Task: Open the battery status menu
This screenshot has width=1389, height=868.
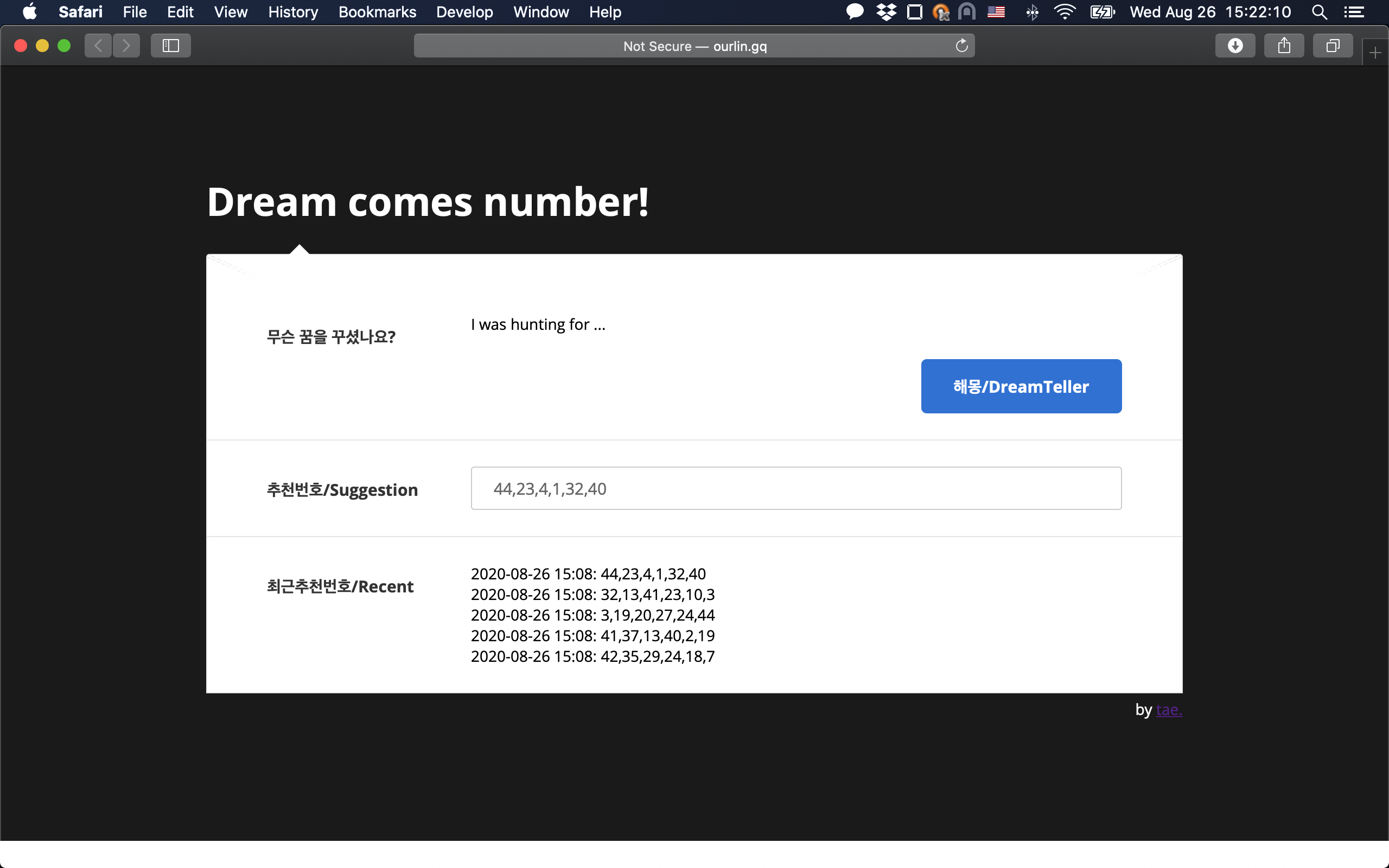Action: point(1103,12)
